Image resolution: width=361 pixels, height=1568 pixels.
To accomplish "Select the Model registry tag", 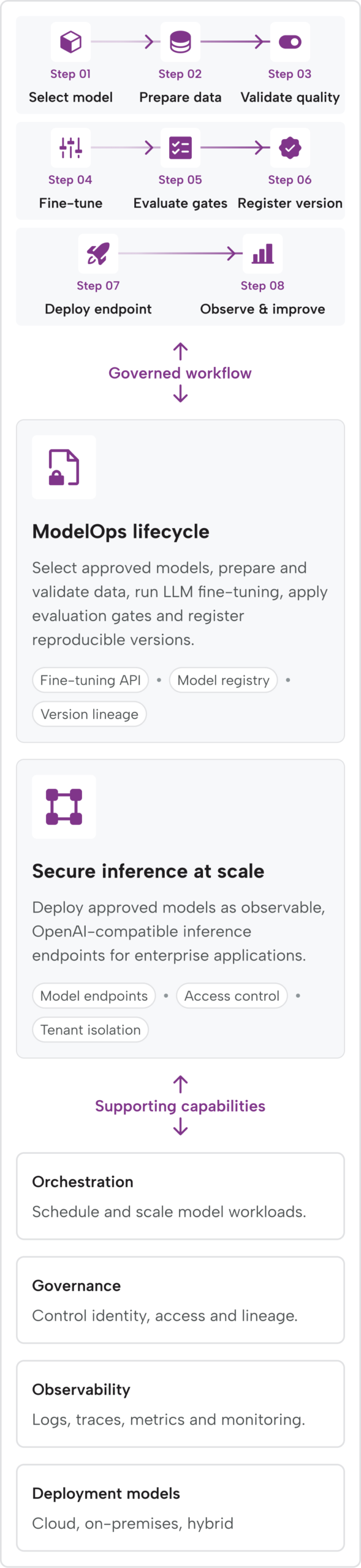I will [x=223, y=680].
